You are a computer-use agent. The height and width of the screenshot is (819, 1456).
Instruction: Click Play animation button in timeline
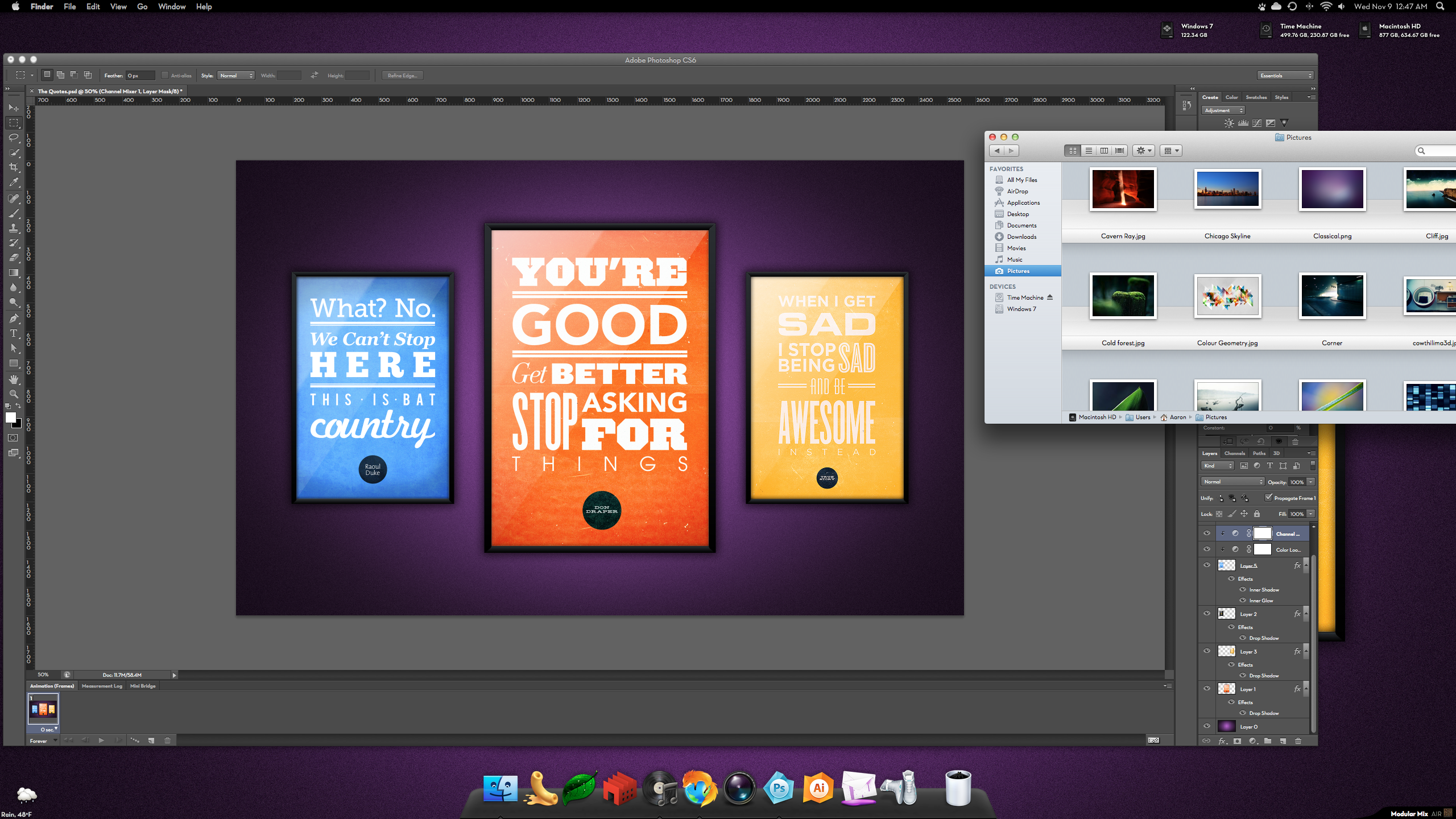point(101,741)
